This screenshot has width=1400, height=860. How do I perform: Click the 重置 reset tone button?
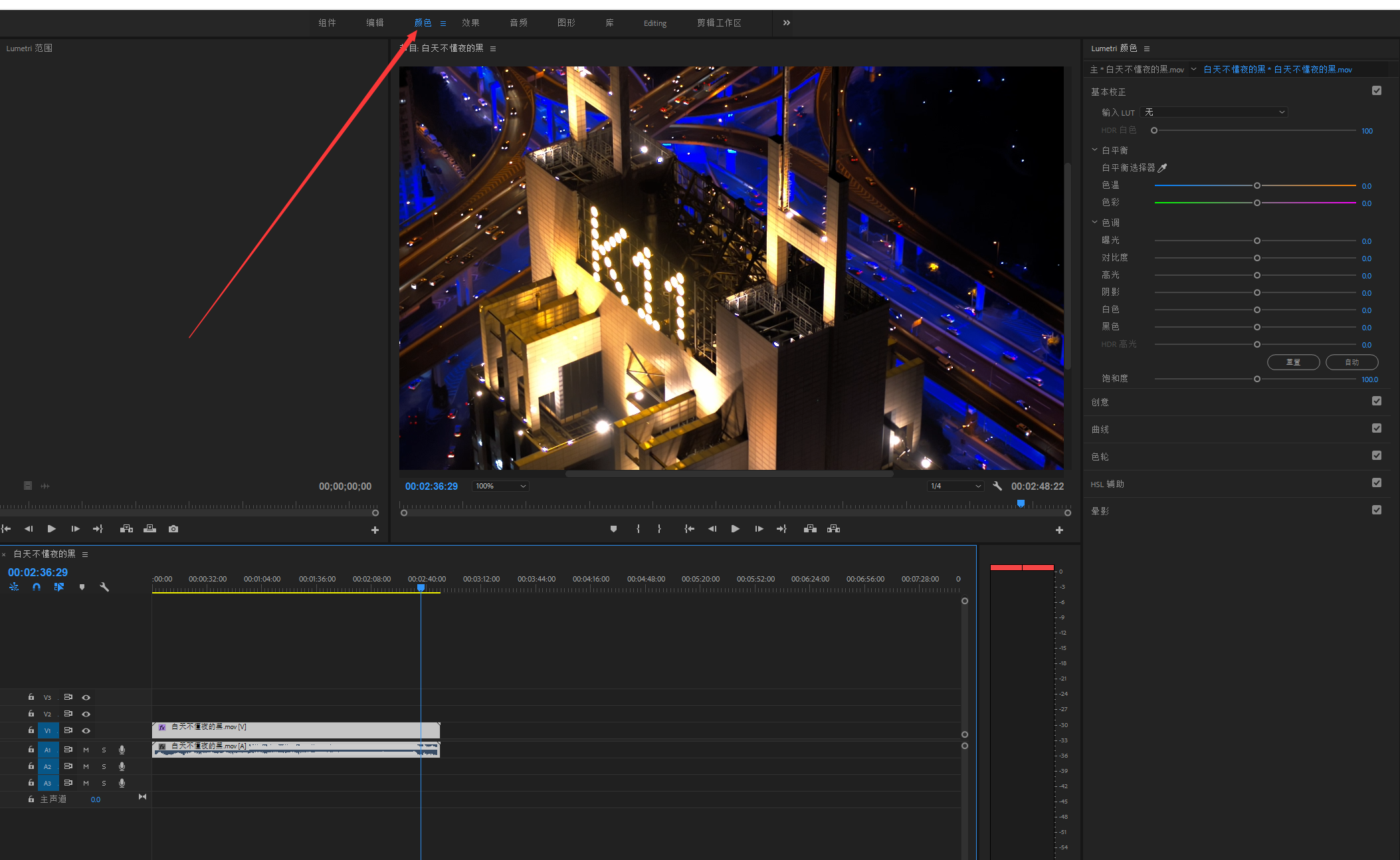[1293, 362]
